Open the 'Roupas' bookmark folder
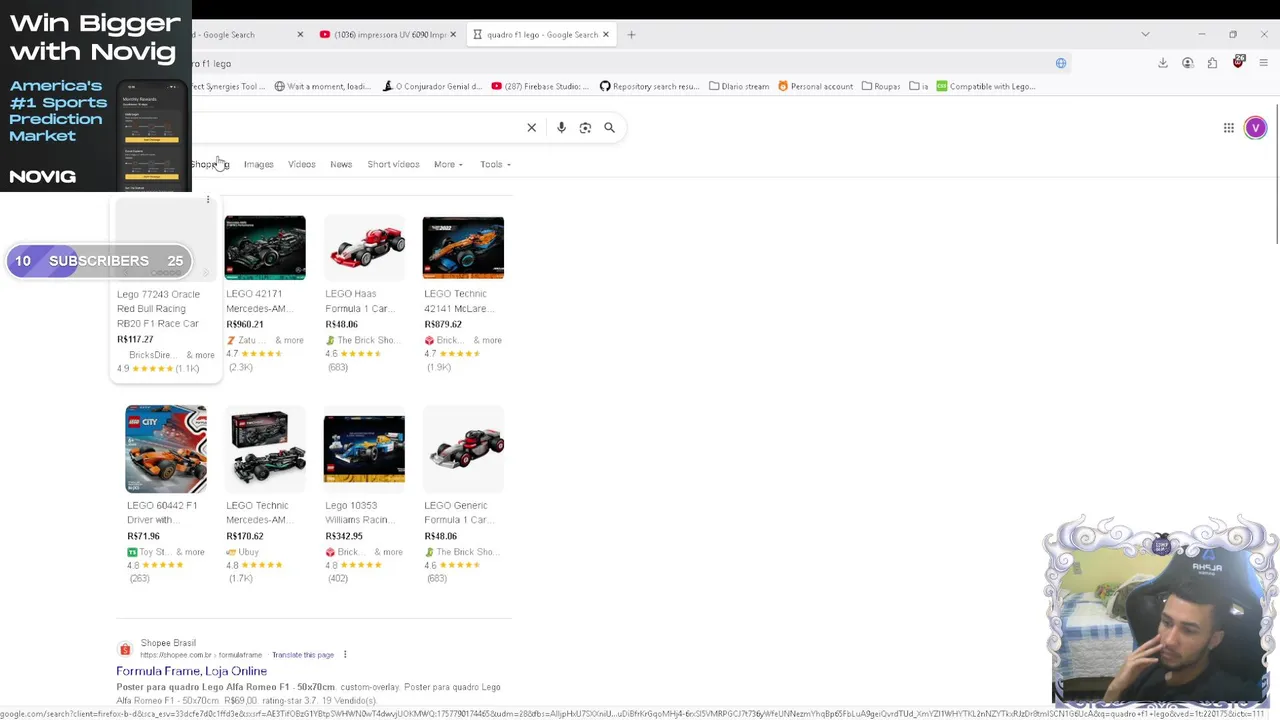Image resolution: width=1280 pixels, height=720 pixels. pos(881,86)
